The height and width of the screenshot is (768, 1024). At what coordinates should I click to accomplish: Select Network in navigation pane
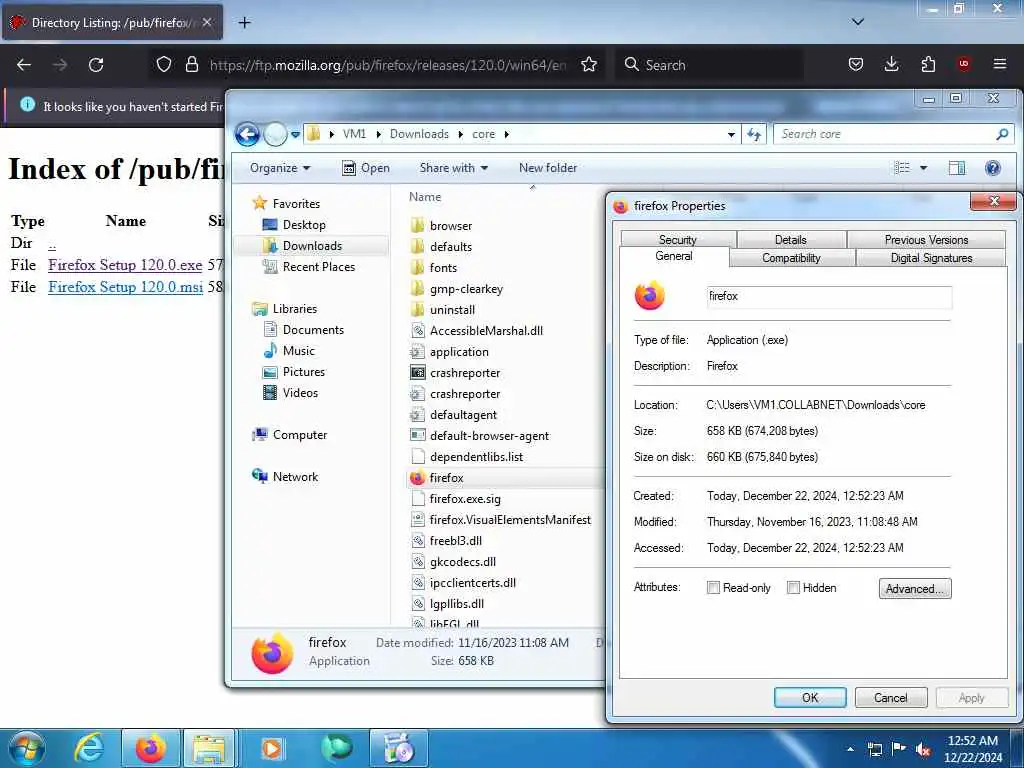[x=295, y=477]
